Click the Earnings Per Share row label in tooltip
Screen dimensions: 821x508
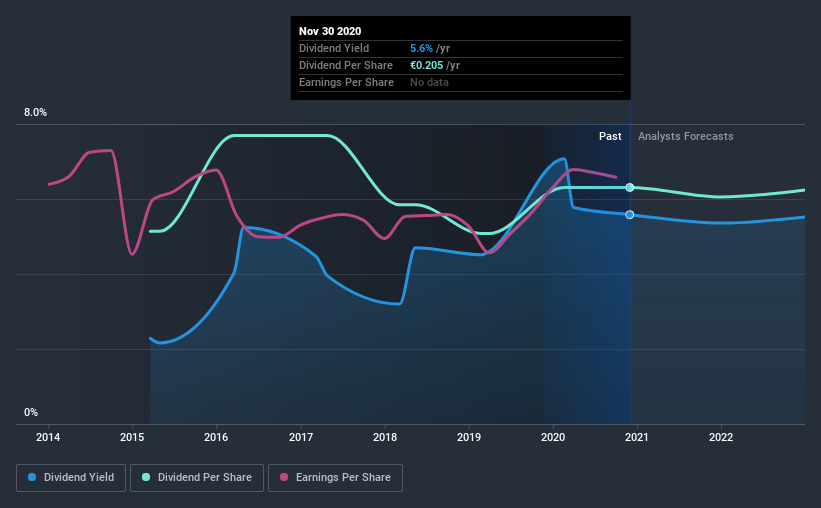pos(346,82)
